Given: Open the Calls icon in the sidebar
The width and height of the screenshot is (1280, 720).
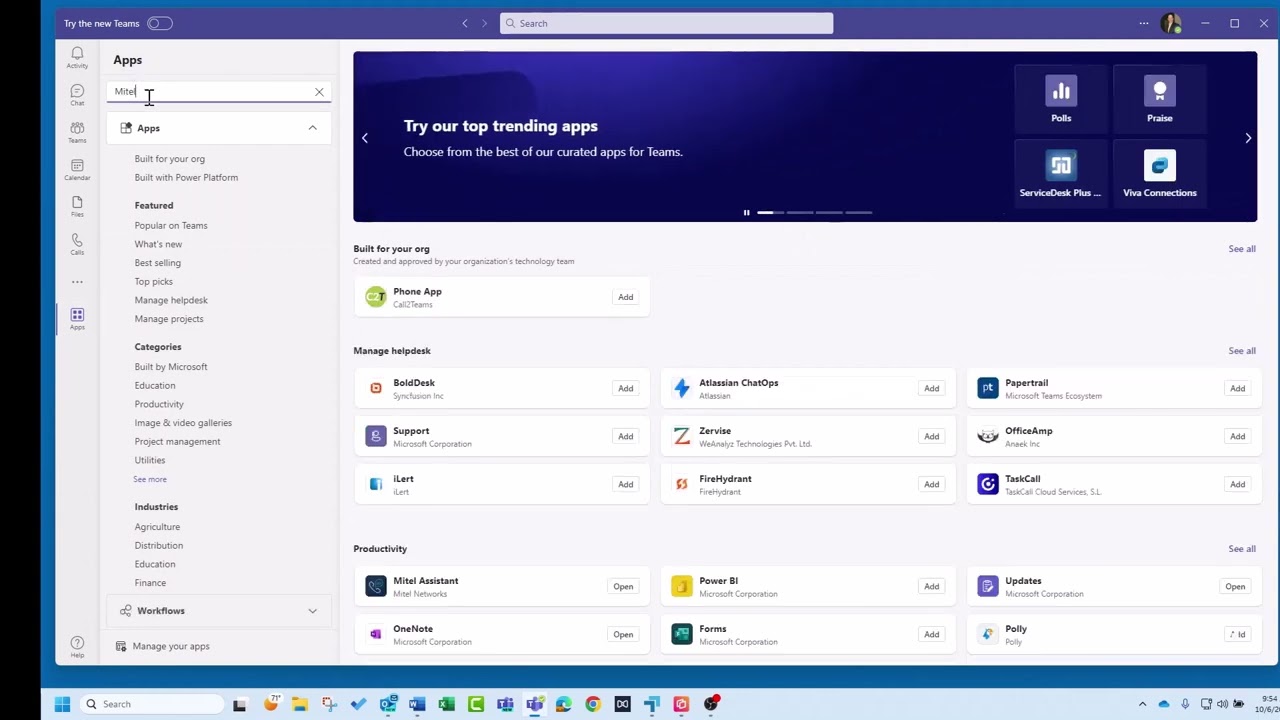Looking at the screenshot, I should click(77, 244).
